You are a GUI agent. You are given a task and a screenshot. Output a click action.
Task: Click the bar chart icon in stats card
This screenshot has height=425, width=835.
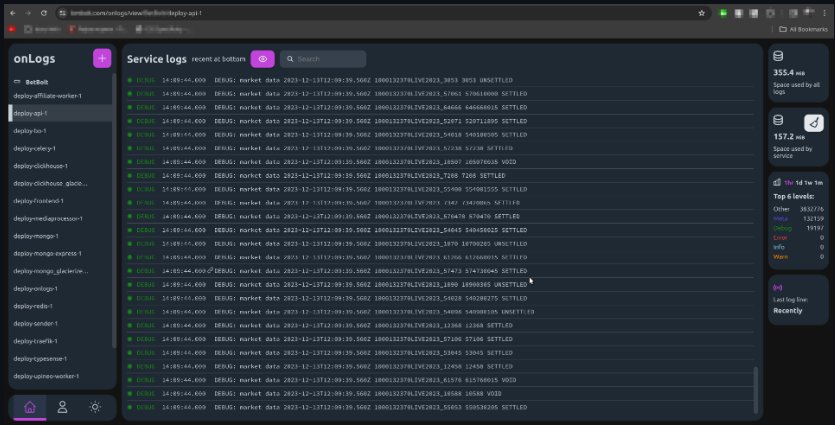(779, 183)
